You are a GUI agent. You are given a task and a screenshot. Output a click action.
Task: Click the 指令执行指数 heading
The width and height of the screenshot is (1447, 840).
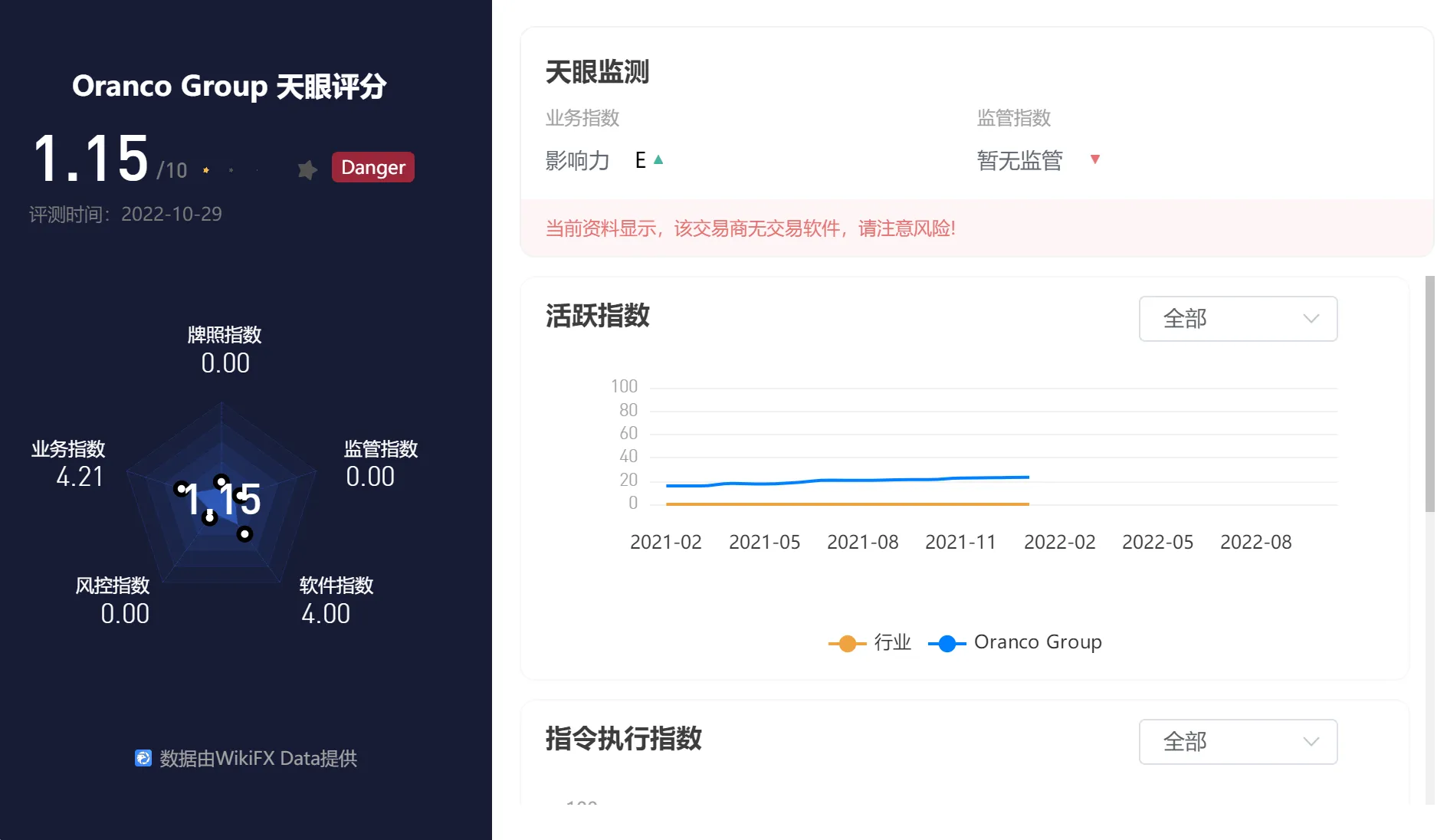click(x=623, y=739)
